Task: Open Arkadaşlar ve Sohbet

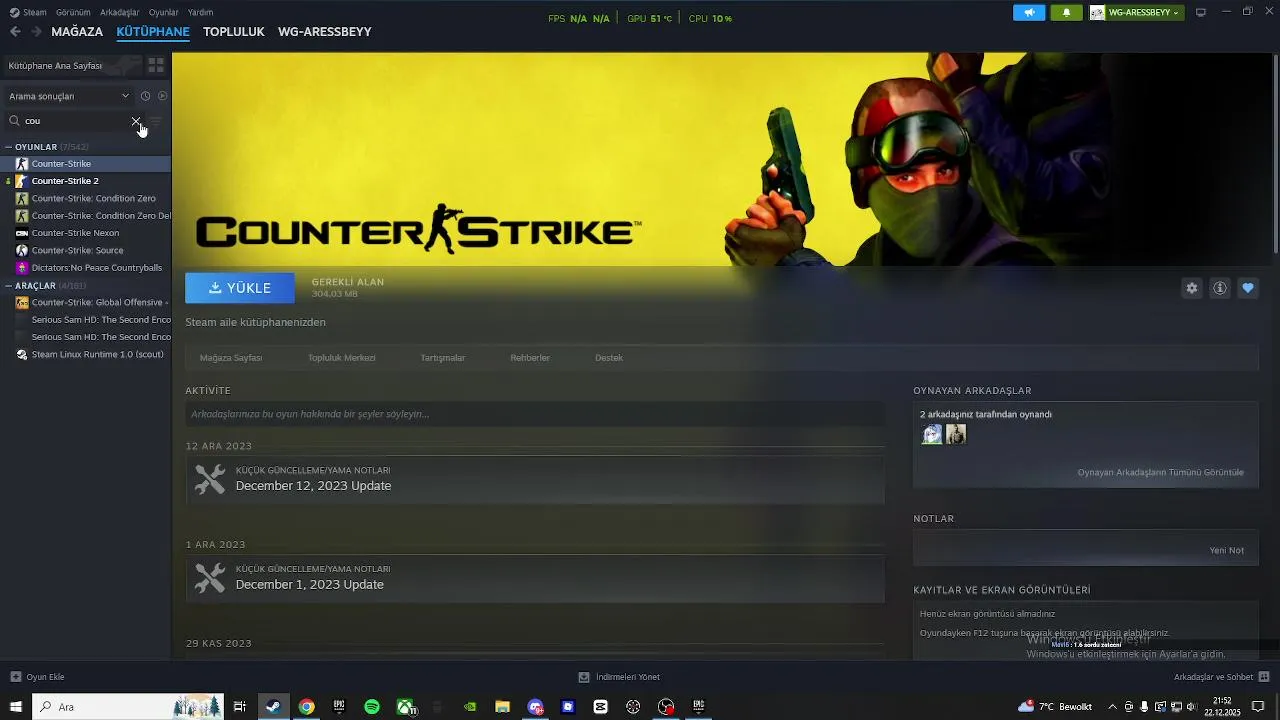Action: (1214, 677)
